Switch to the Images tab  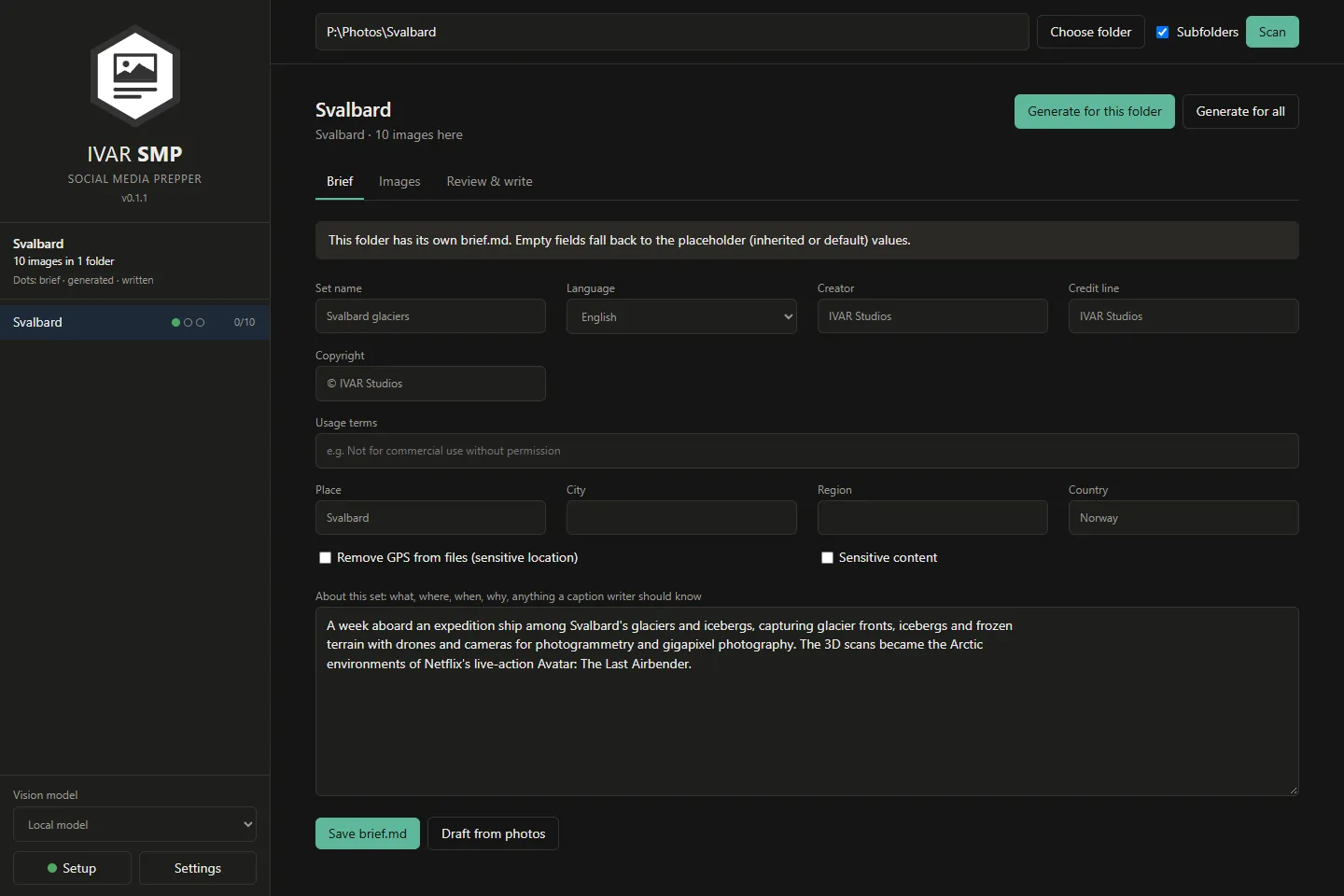[x=399, y=182]
